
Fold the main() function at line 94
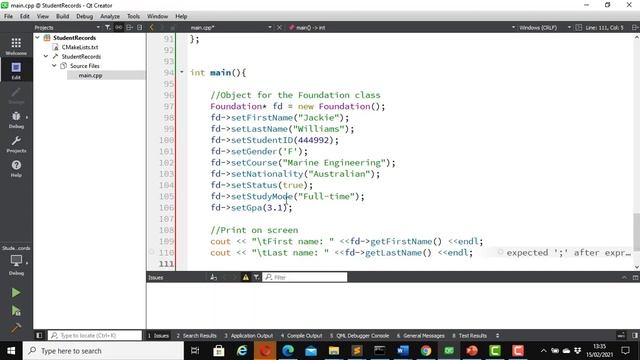[x=182, y=72]
